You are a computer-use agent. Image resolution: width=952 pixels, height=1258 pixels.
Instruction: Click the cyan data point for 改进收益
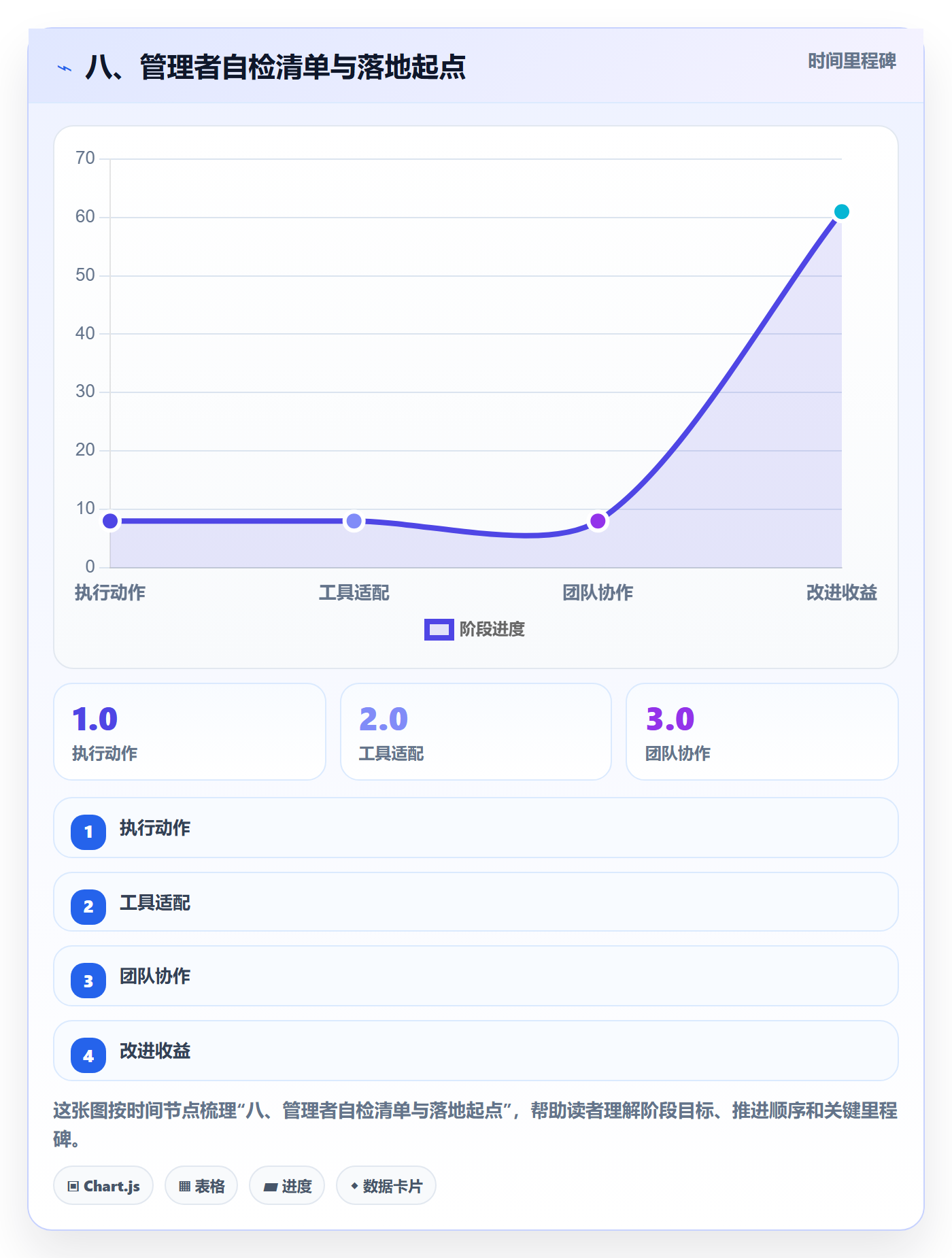(841, 211)
